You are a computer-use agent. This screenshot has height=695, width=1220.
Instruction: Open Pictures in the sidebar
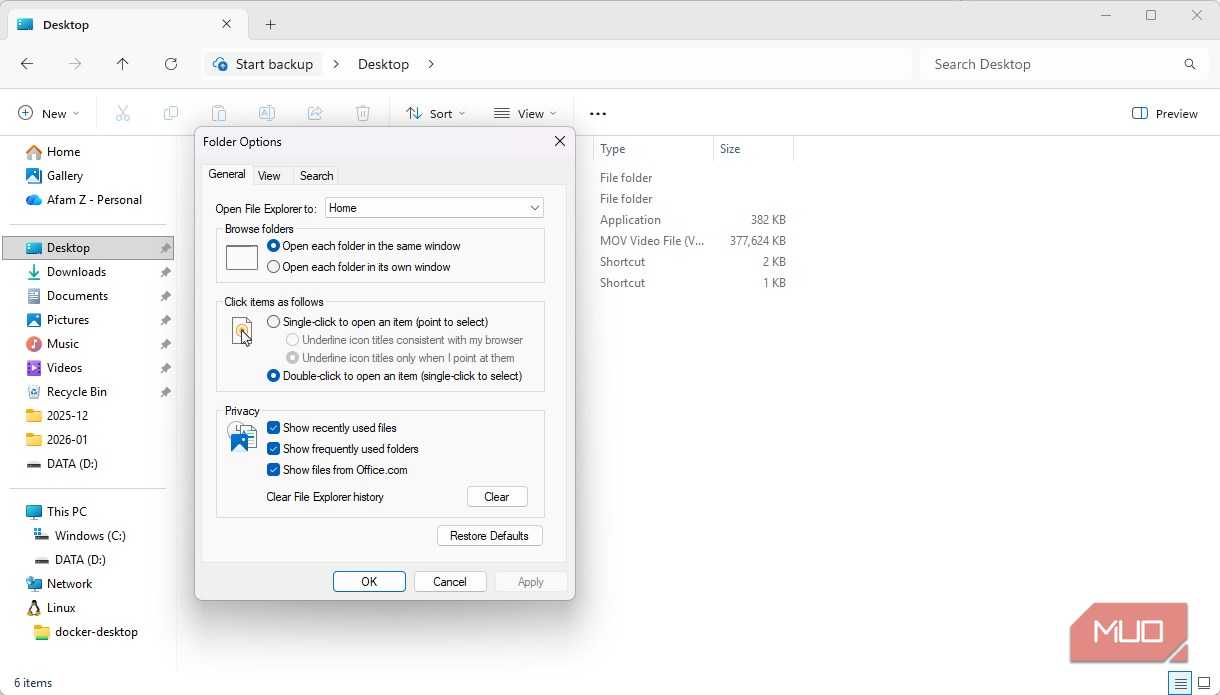68,320
